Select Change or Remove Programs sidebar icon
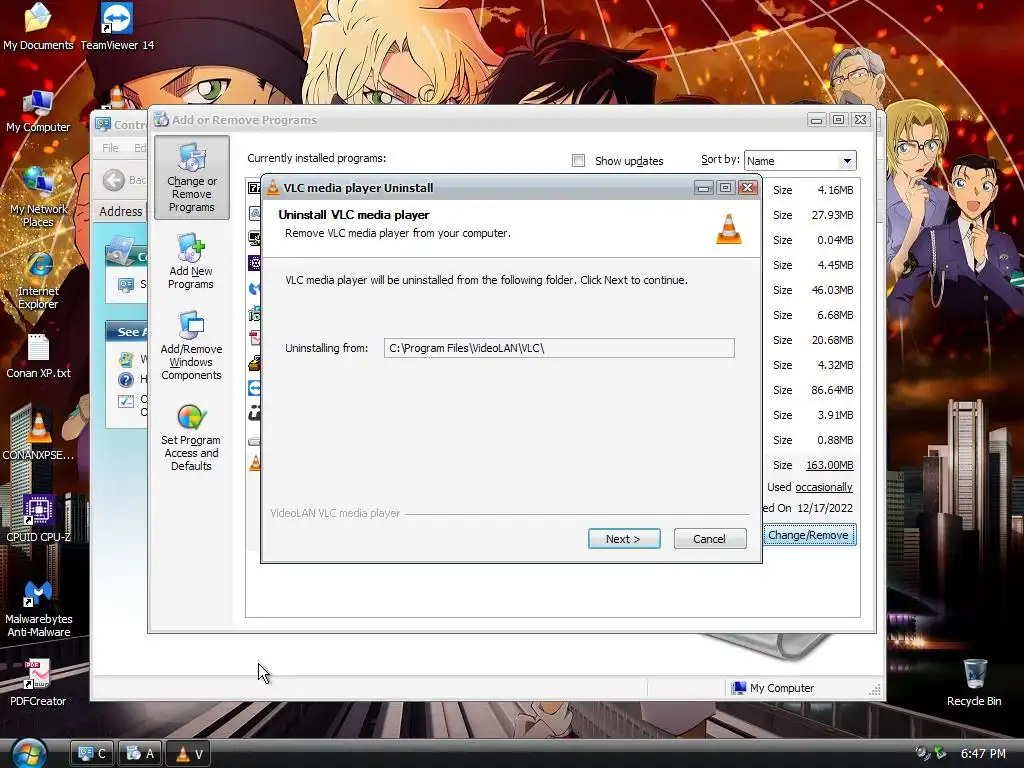This screenshot has height=768, width=1024. coord(191,178)
